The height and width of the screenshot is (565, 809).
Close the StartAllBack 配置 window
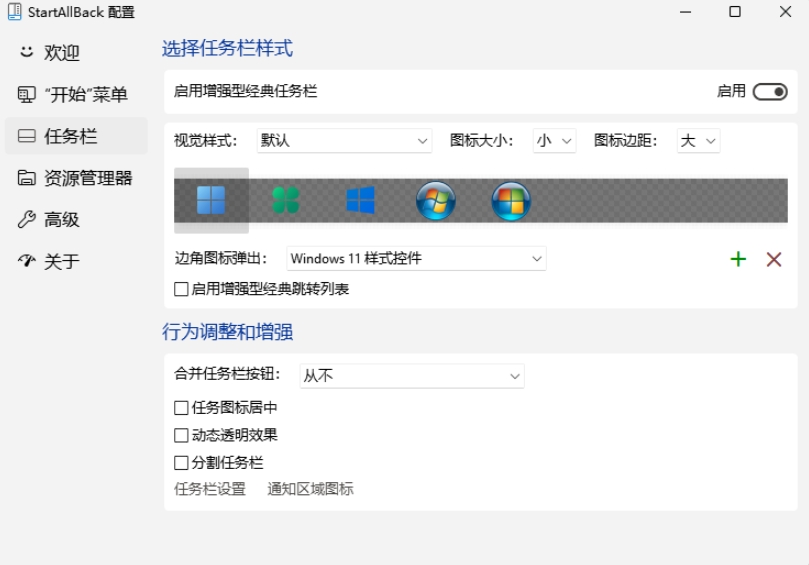(785, 11)
